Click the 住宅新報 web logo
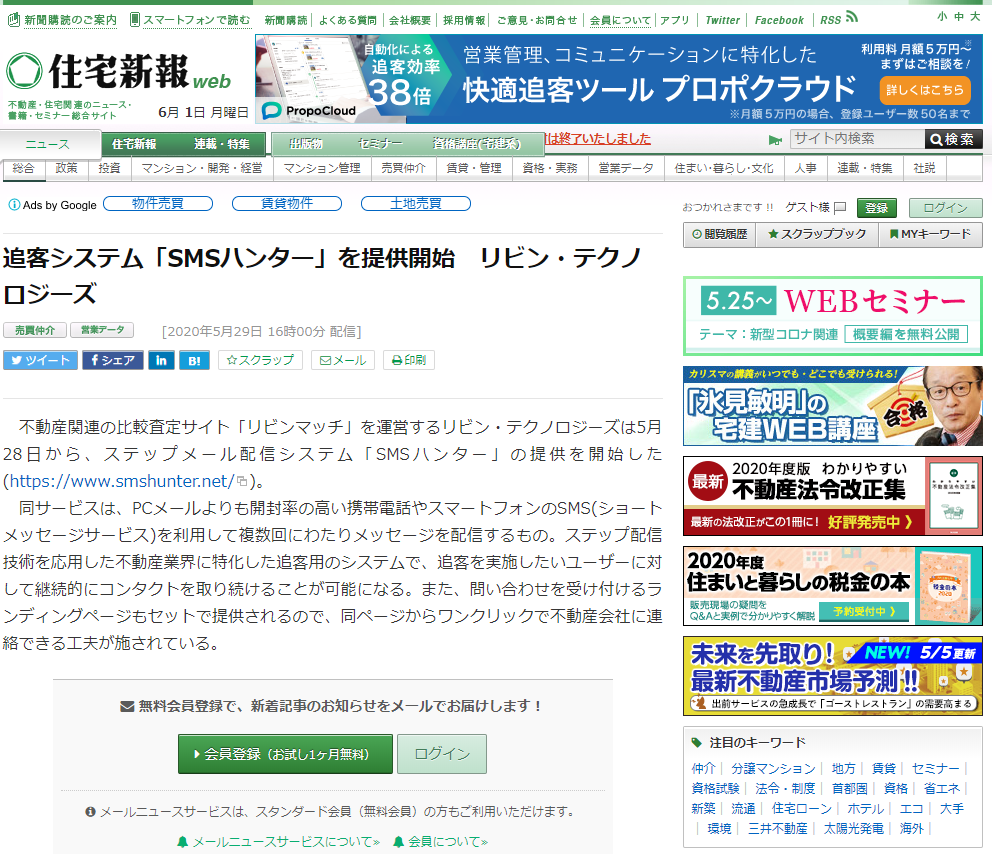Viewport: 992px width, 854px height. 119,71
